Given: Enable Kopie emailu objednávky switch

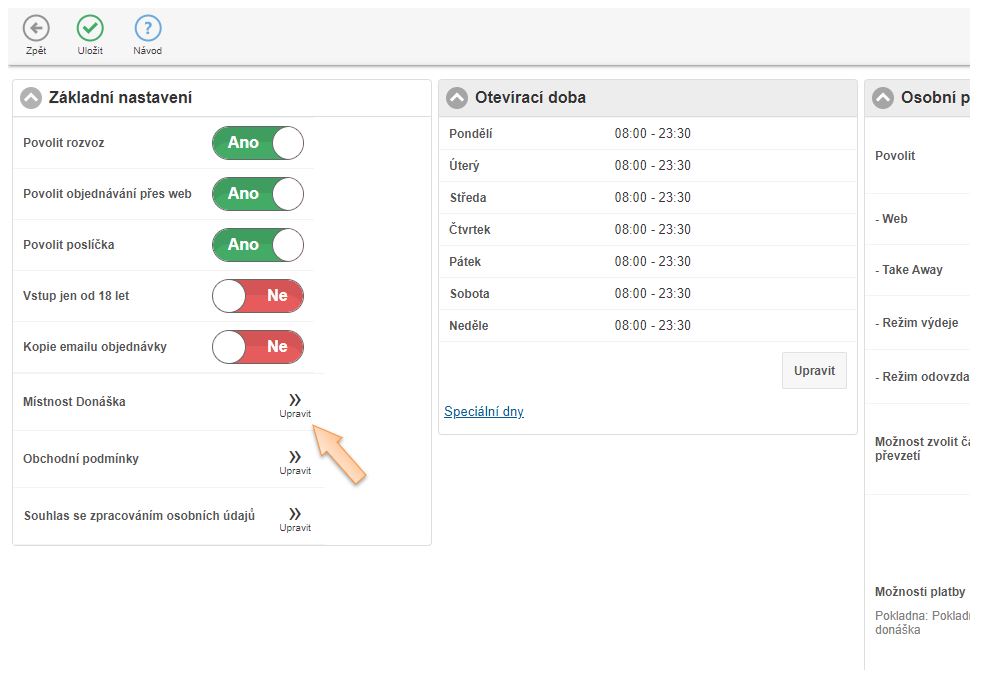Looking at the screenshot, I should [x=258, y=347].
